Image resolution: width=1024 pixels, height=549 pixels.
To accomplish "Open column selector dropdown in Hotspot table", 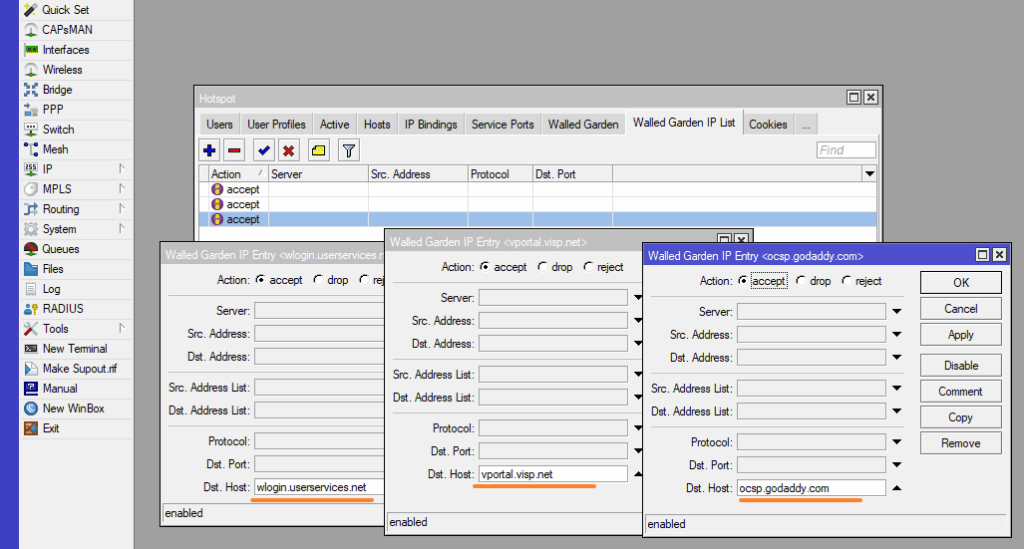I will pos(869,174).
